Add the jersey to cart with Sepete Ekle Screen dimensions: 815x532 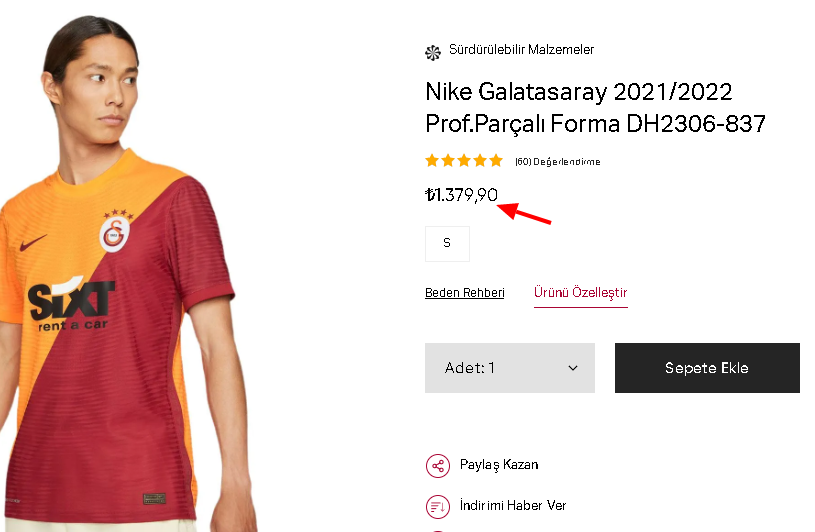coord(707,368)
